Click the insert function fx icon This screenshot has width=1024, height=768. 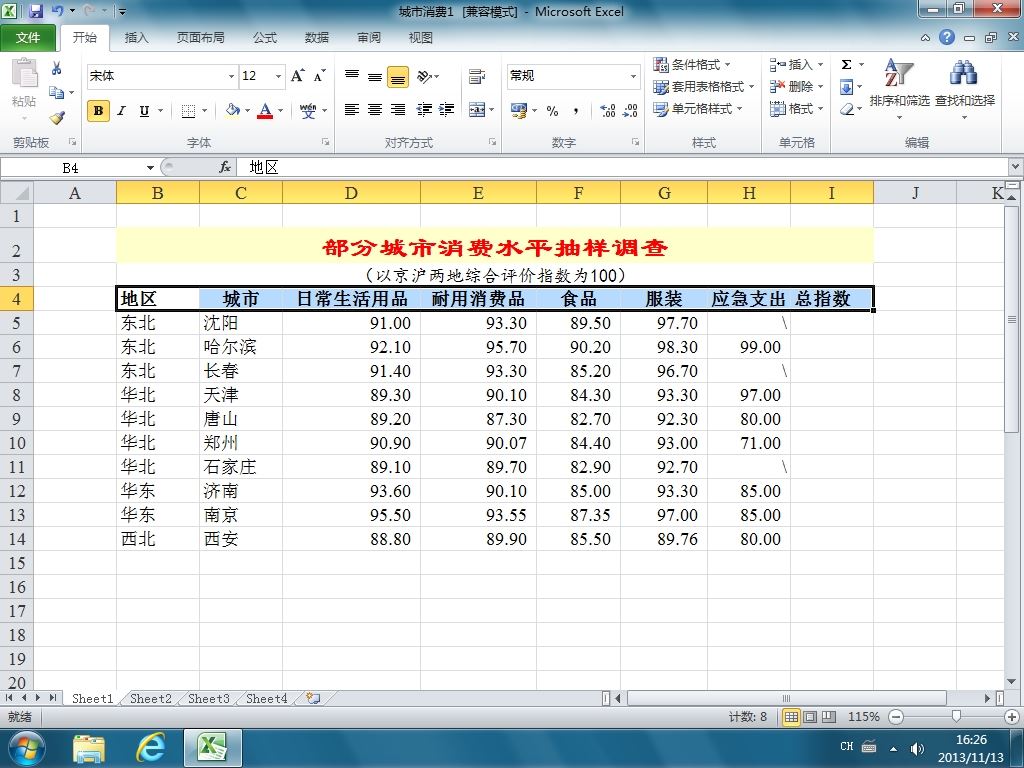225,168
